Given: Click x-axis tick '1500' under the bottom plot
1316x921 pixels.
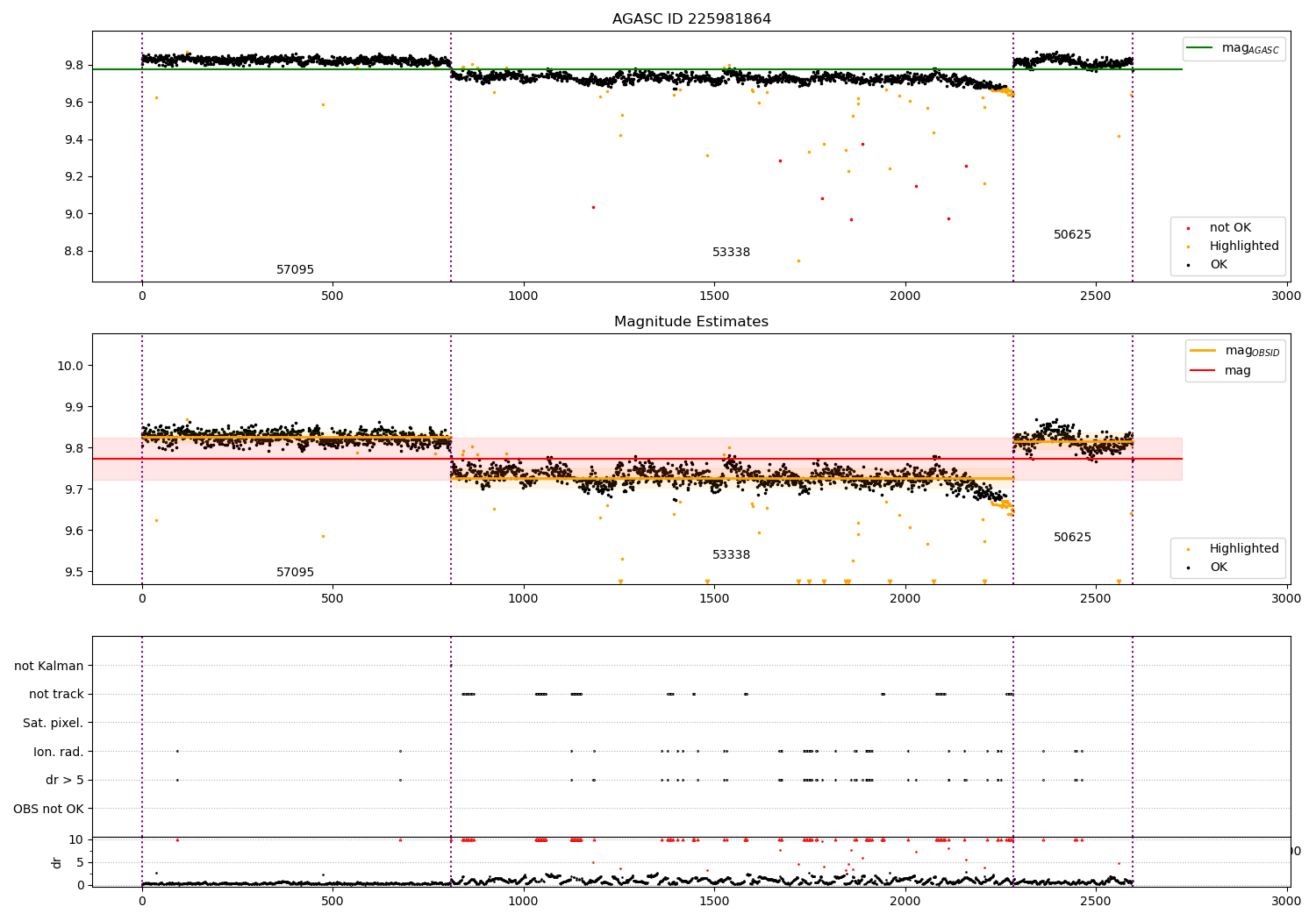Looking at the screenshot, I should point(714,901).
